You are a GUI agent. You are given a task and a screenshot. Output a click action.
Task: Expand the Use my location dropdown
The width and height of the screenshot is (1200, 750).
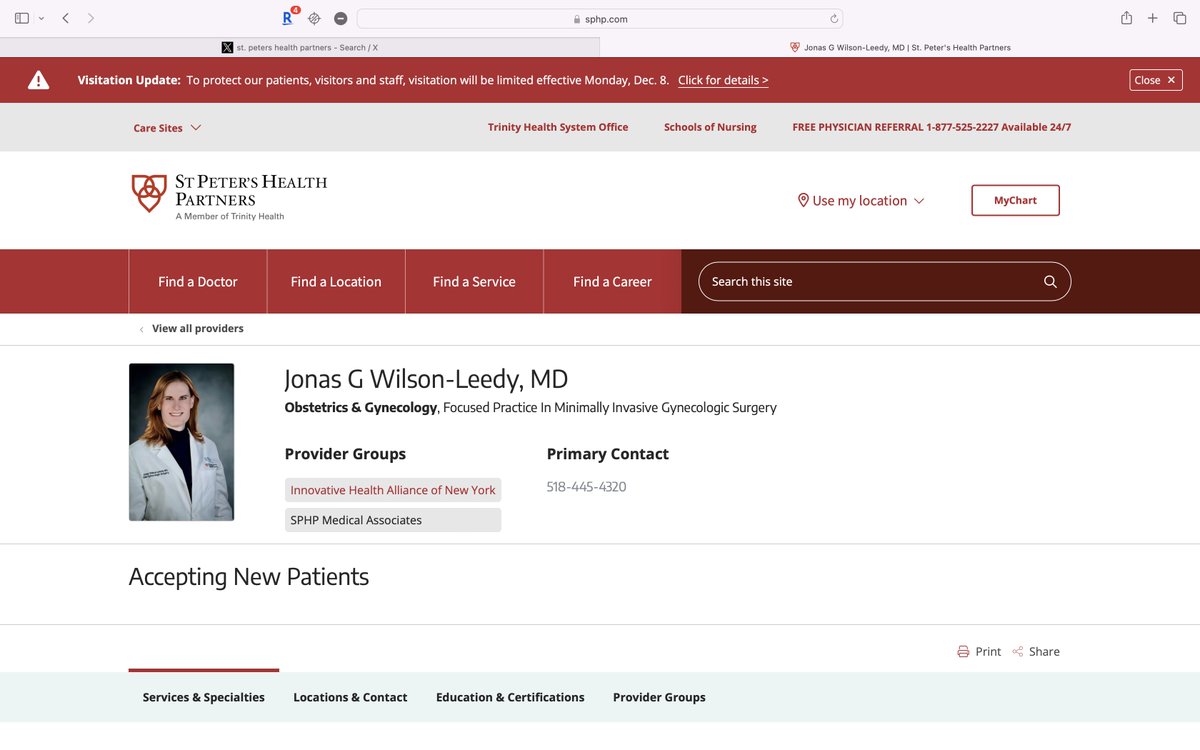coord(860,201)
